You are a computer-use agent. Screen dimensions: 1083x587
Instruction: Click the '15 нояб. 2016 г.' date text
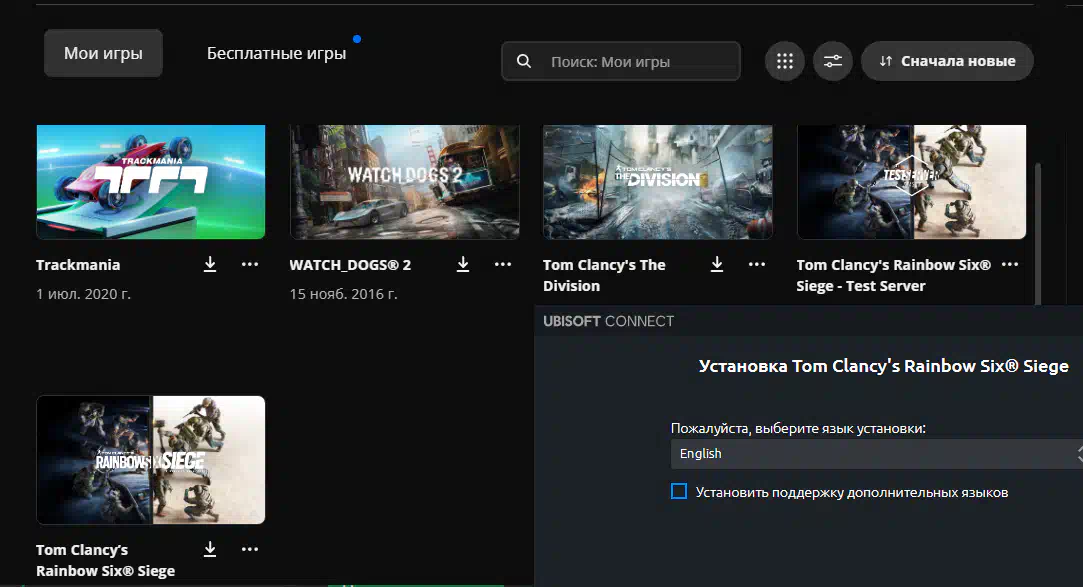[x=343, y=294]
